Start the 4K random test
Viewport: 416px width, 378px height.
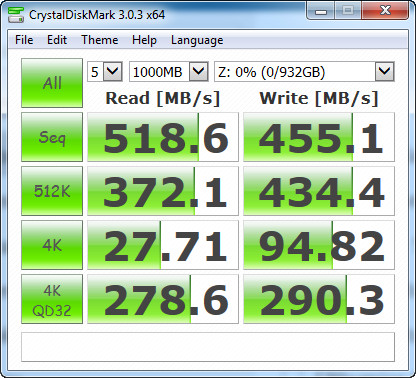[x=52, y=245]
